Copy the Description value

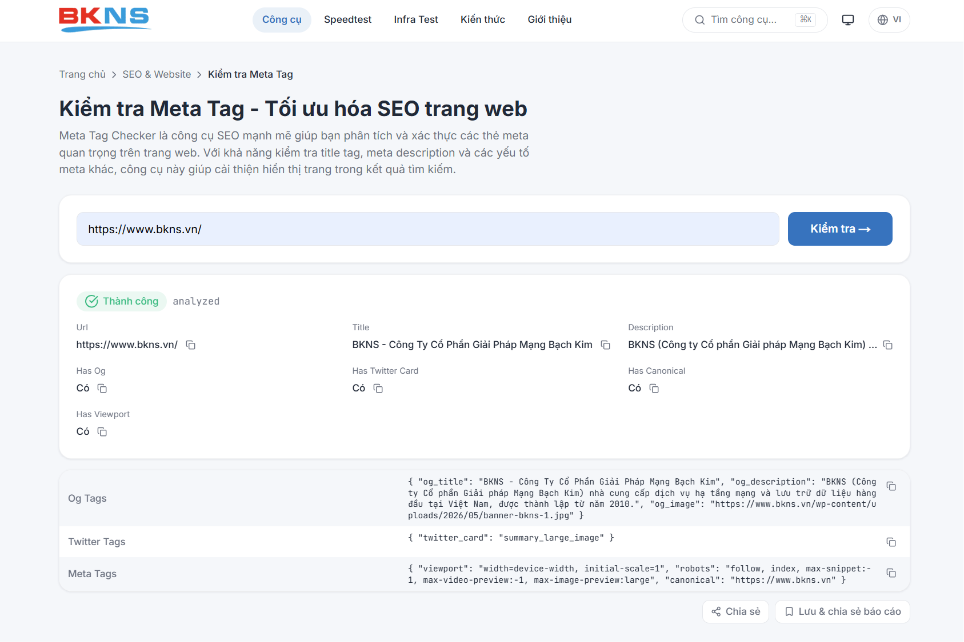[888, 345]
